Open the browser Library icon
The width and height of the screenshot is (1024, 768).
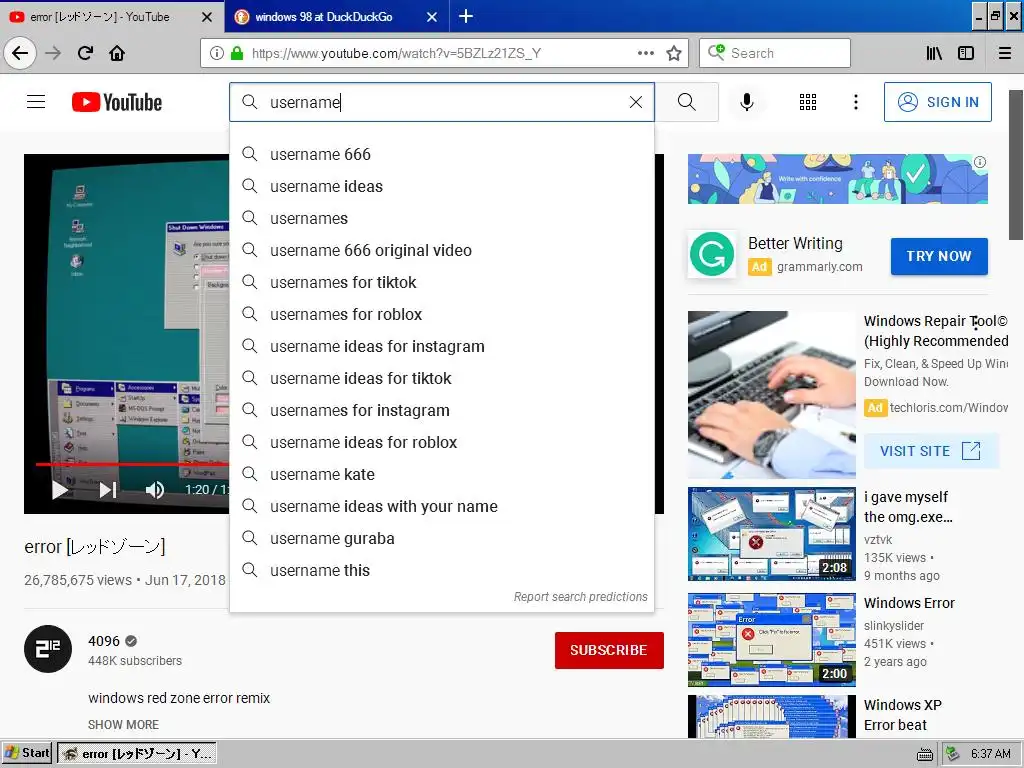[x=934, y=53]
